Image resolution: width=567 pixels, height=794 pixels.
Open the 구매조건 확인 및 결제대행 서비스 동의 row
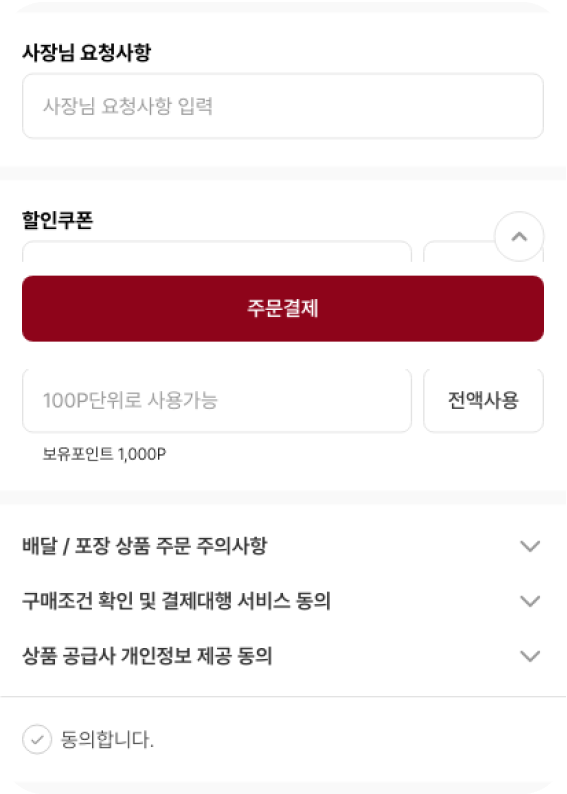point(283,601)
